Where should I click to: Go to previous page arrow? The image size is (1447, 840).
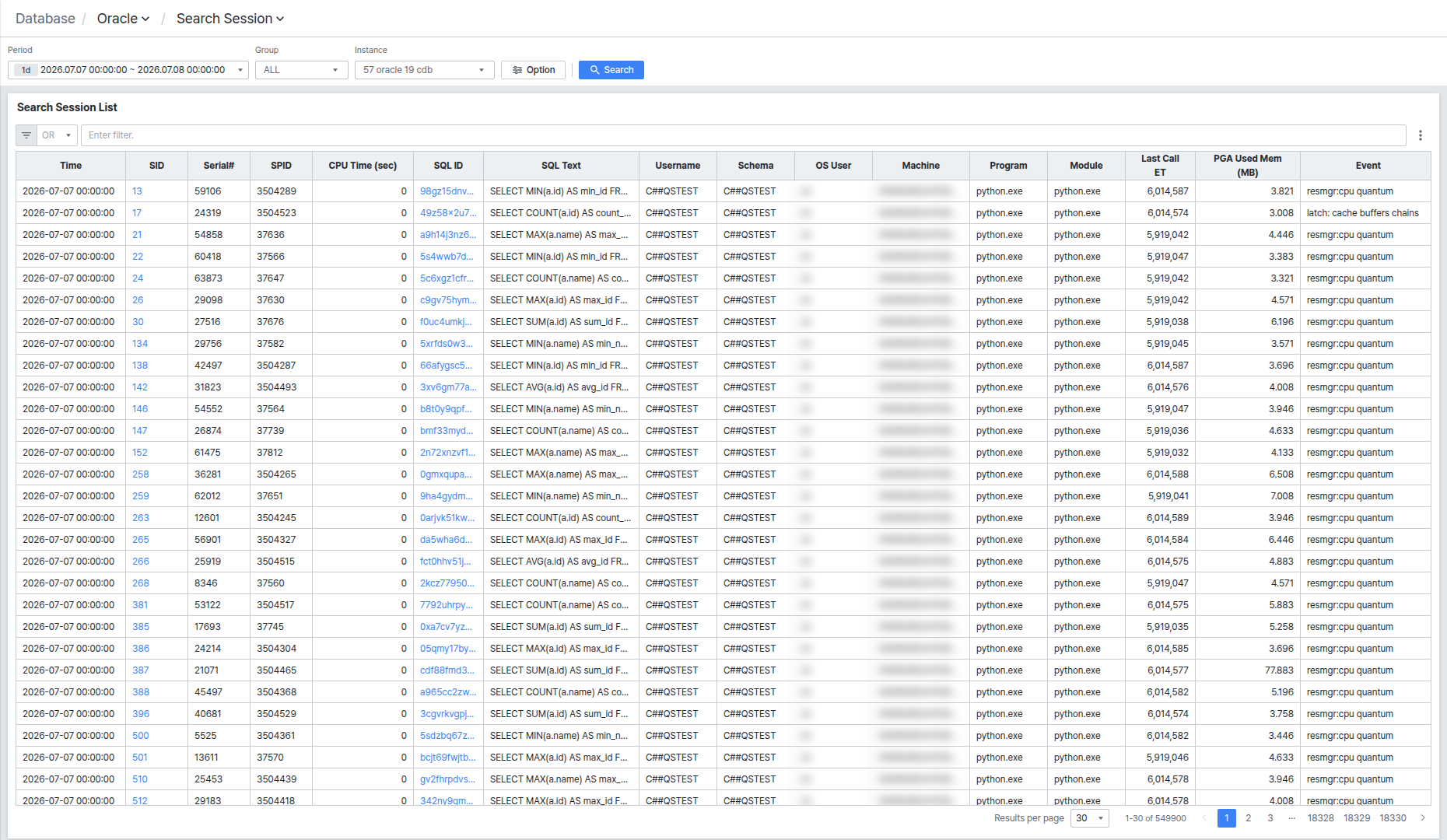tap(1204, 818)
